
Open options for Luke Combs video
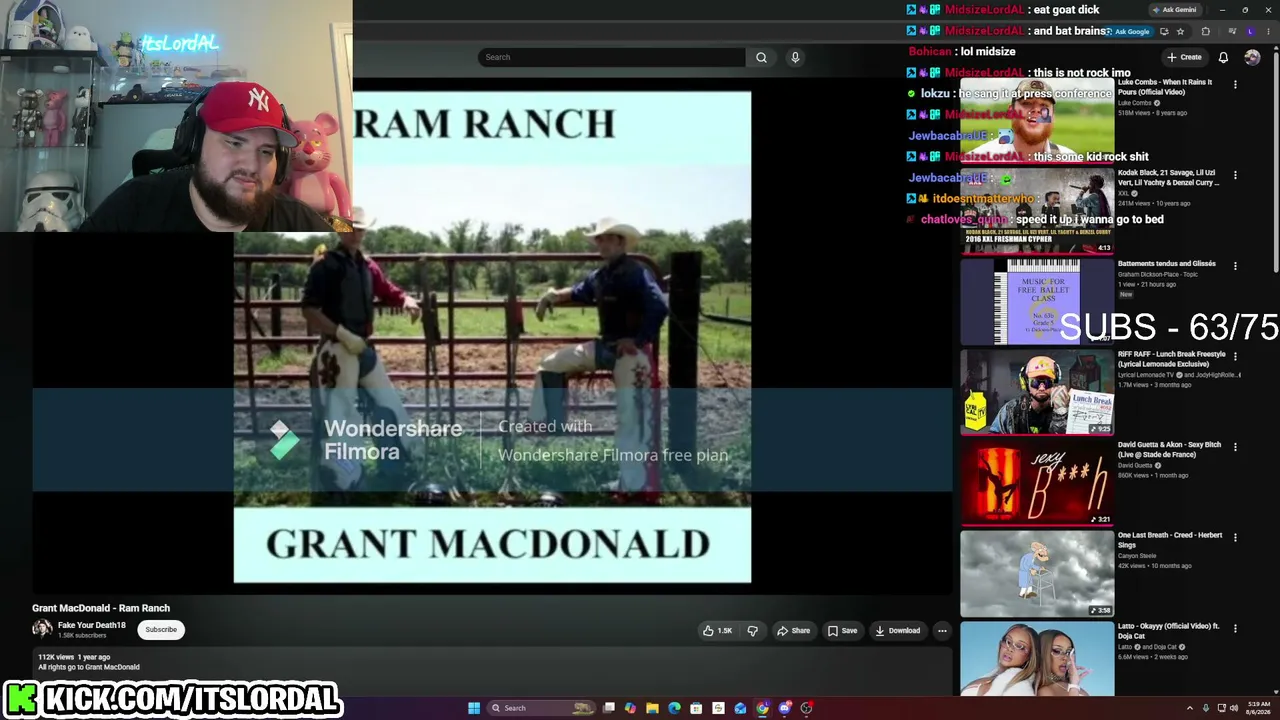tap(1235, 85)
